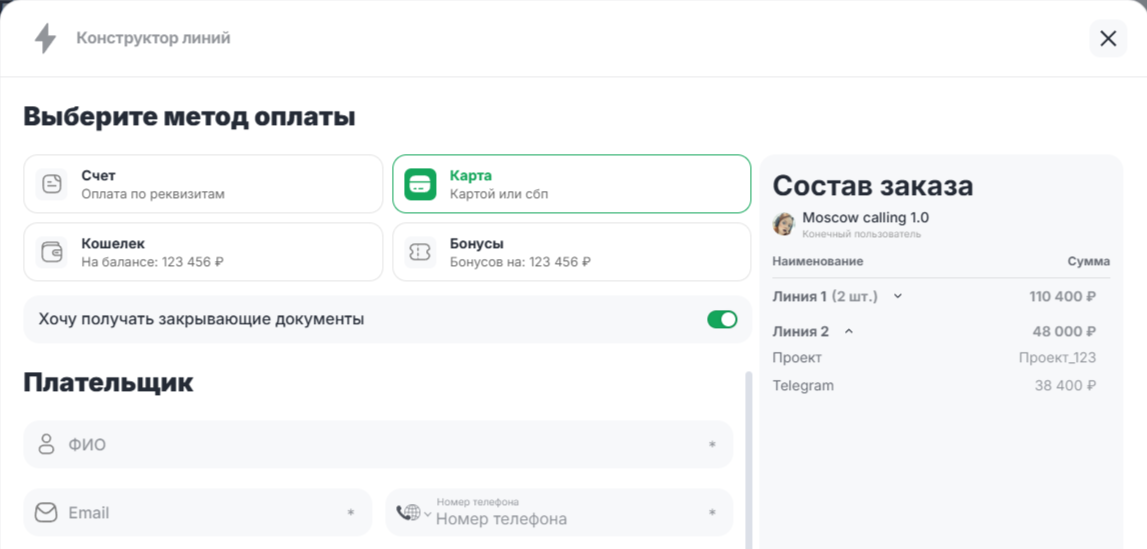Click the wallet icon beside Кошелек
1147x549 pixels.
pos(52,252)
